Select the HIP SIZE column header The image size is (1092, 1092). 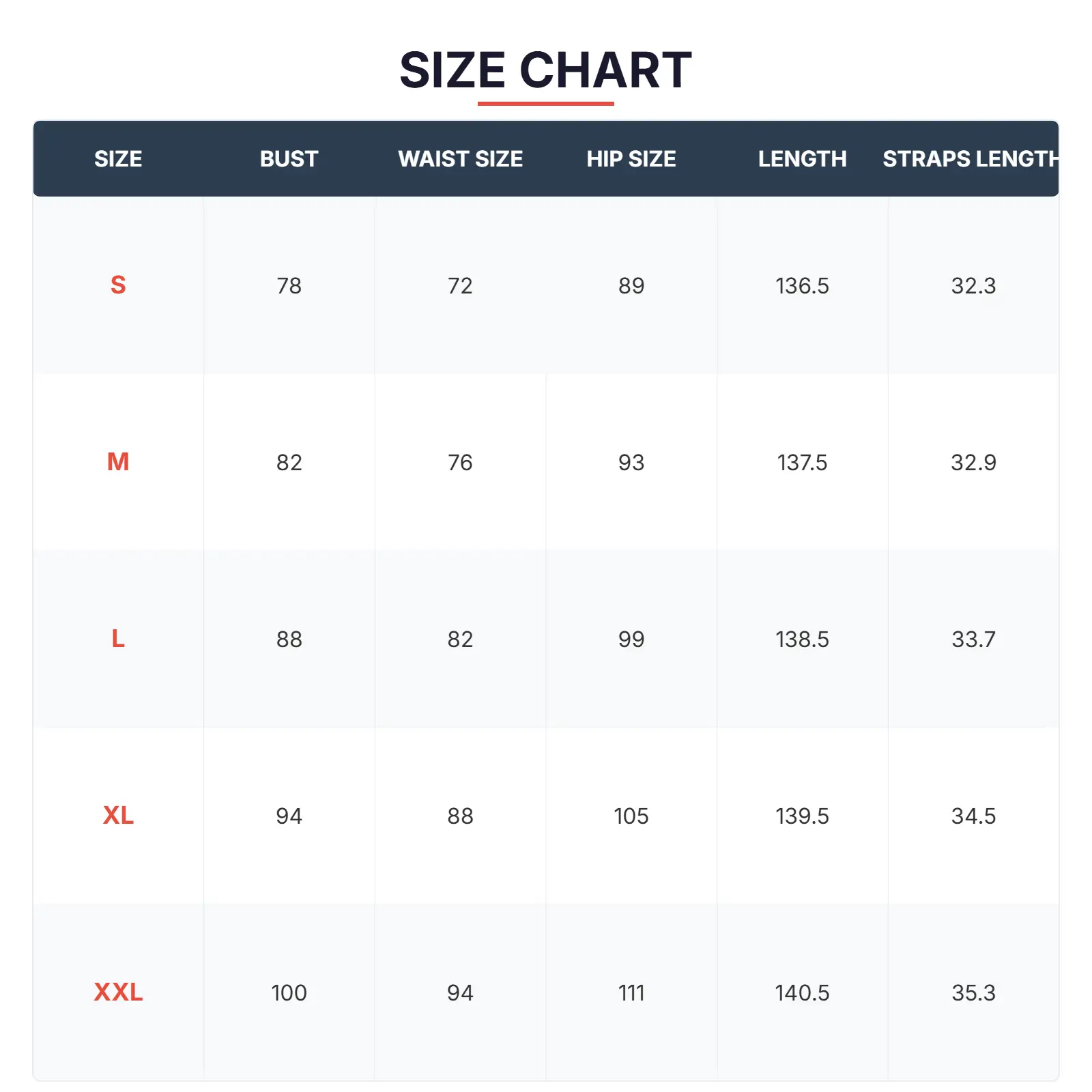631,159
